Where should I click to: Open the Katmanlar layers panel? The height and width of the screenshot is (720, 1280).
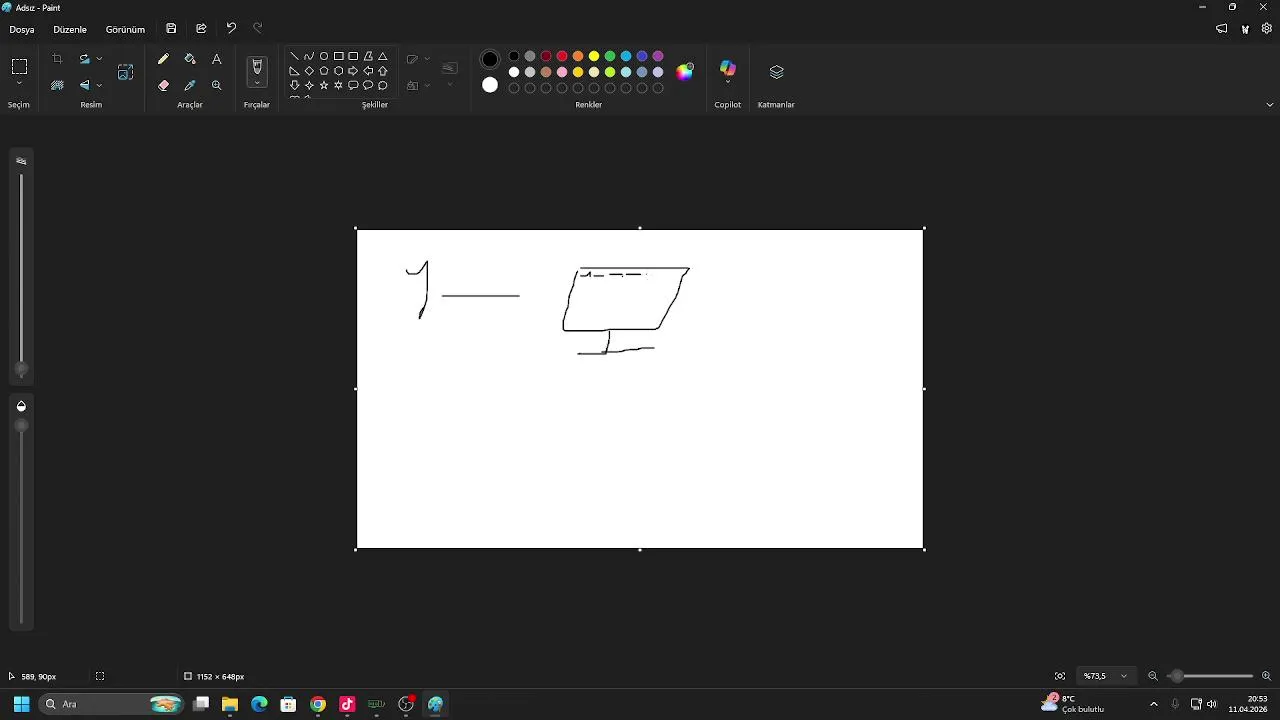776,72
